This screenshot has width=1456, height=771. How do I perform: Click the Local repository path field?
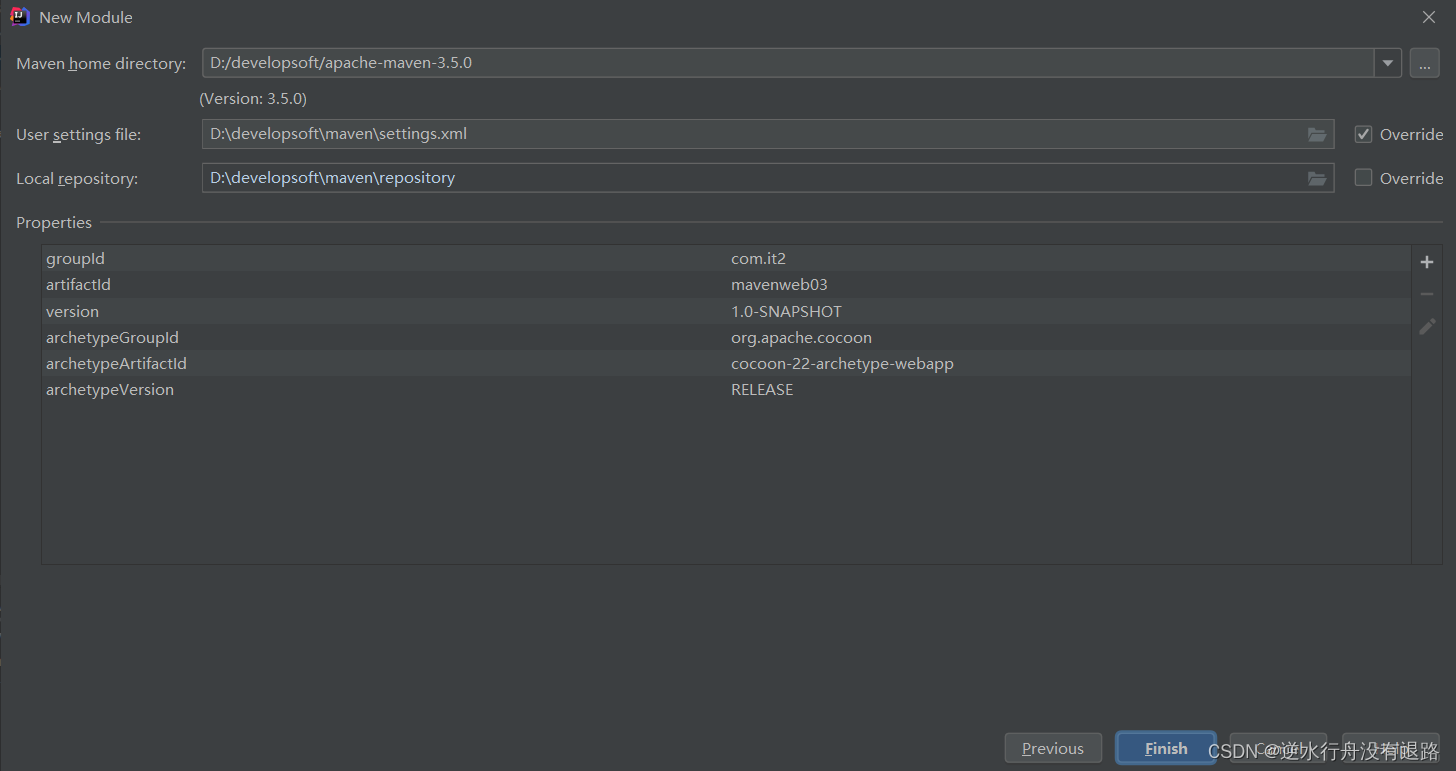click(x=750, y=178)
